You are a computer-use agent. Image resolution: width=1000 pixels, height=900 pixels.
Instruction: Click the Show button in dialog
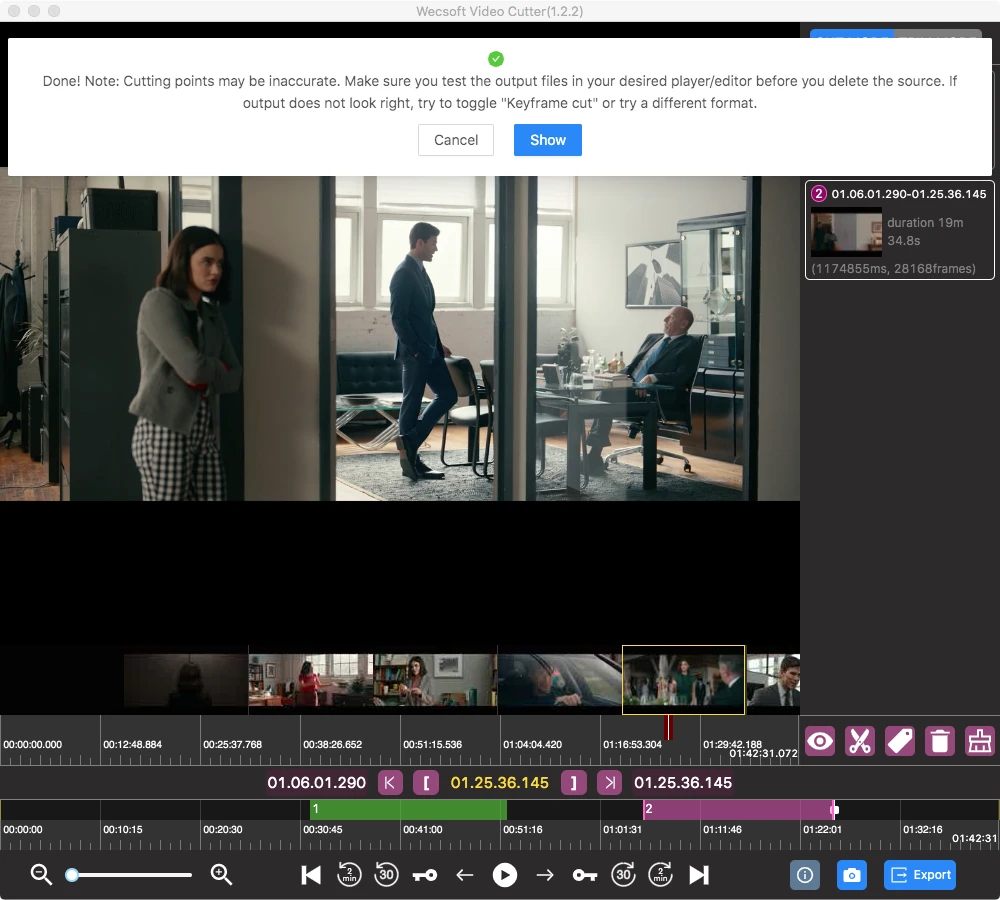click(x=547, y=140)
